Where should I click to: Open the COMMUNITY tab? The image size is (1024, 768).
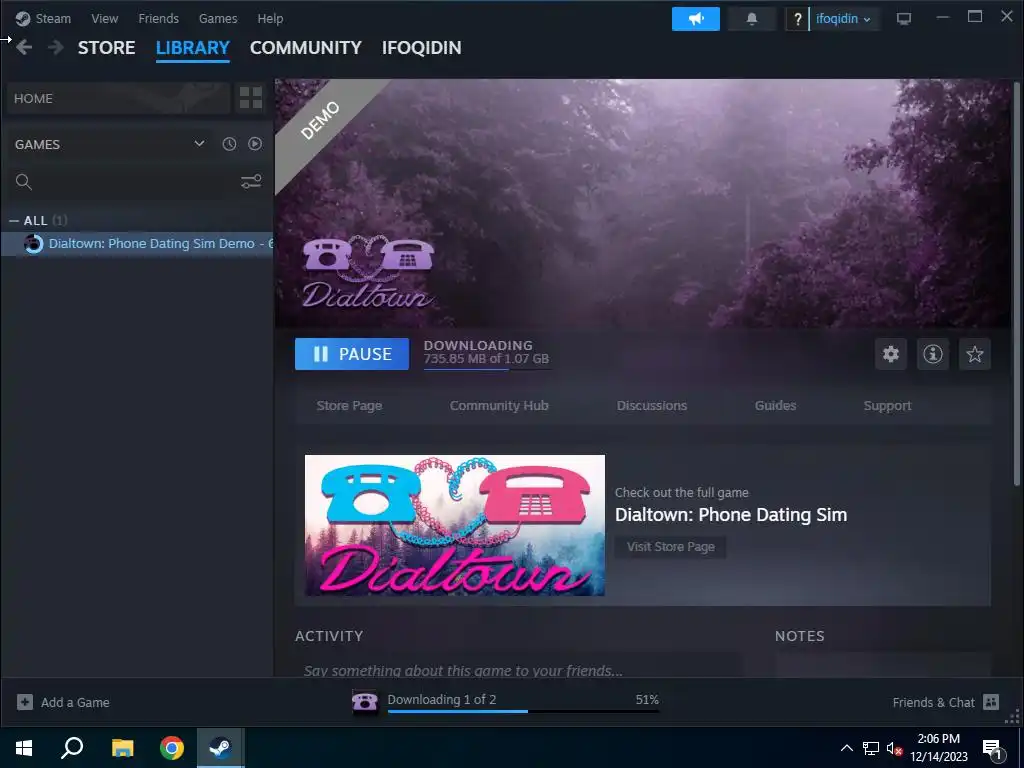(x=306, y=48)
